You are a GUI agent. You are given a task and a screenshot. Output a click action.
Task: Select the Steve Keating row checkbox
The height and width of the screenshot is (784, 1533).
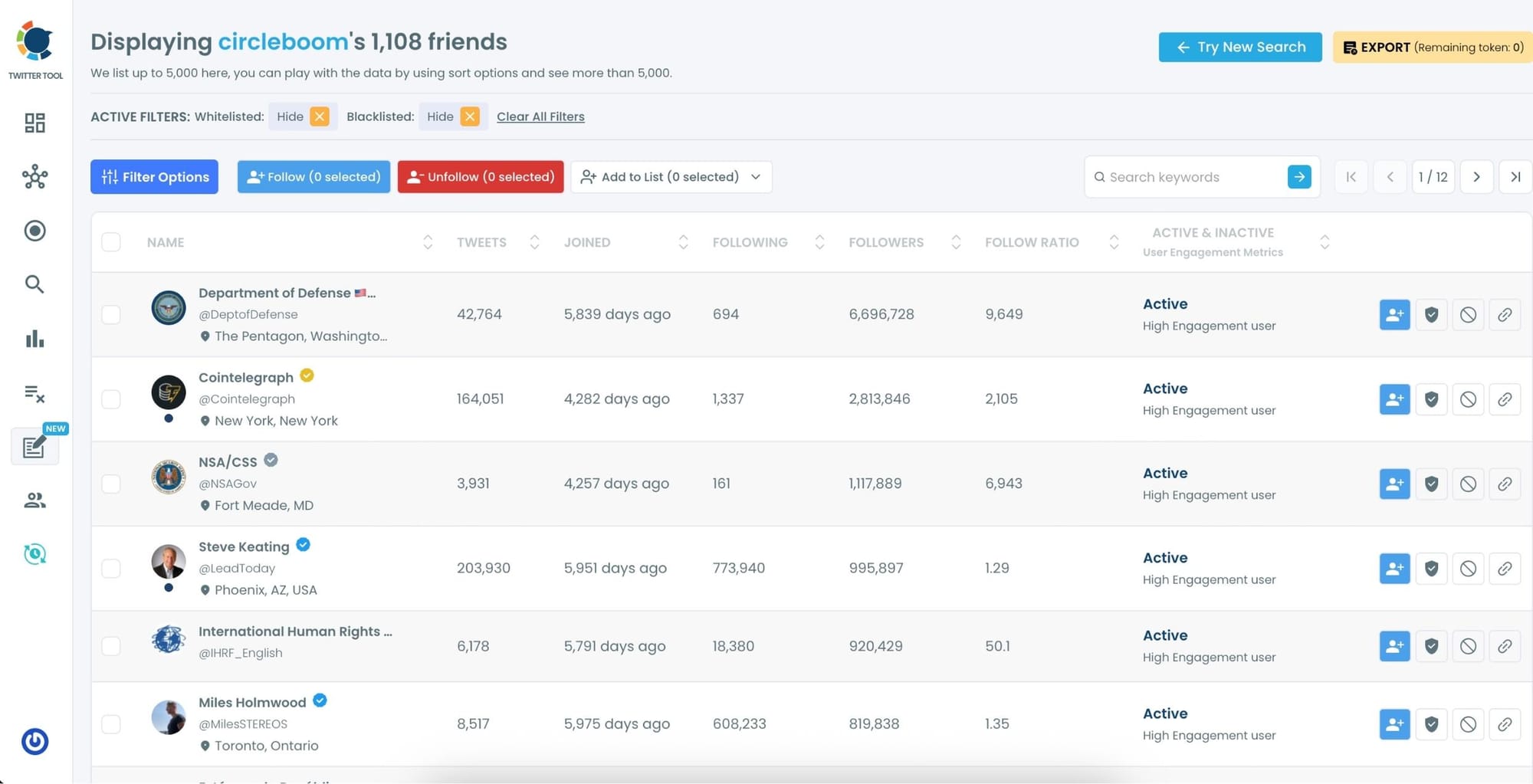(x=111, y=569)
